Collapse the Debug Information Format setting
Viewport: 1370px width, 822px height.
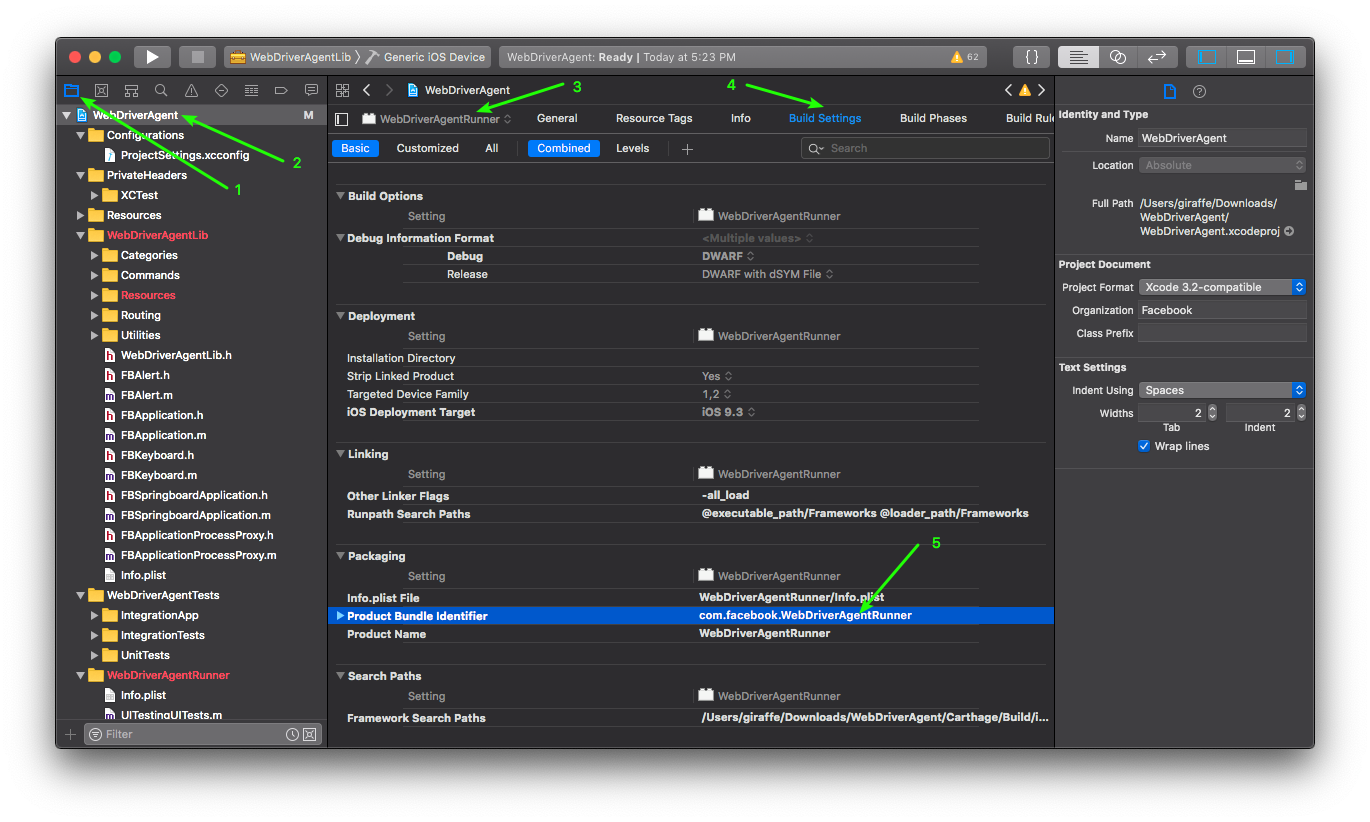(x=340, y=238)
